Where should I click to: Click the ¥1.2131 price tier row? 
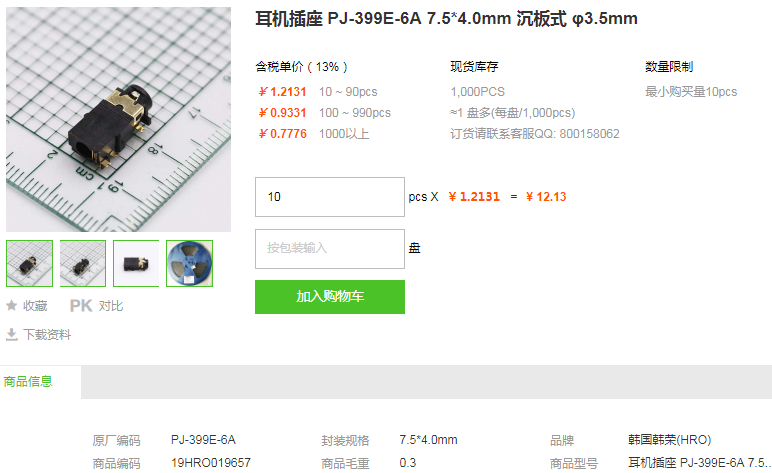coord(318,92)
